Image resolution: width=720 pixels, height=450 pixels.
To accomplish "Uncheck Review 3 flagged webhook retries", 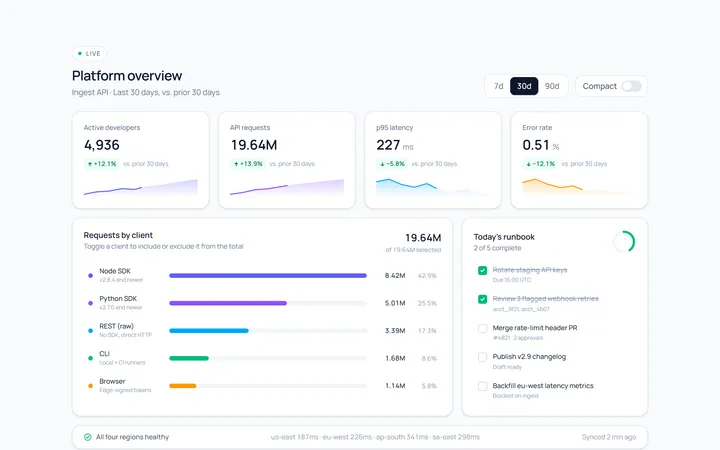I will point(482,299).
